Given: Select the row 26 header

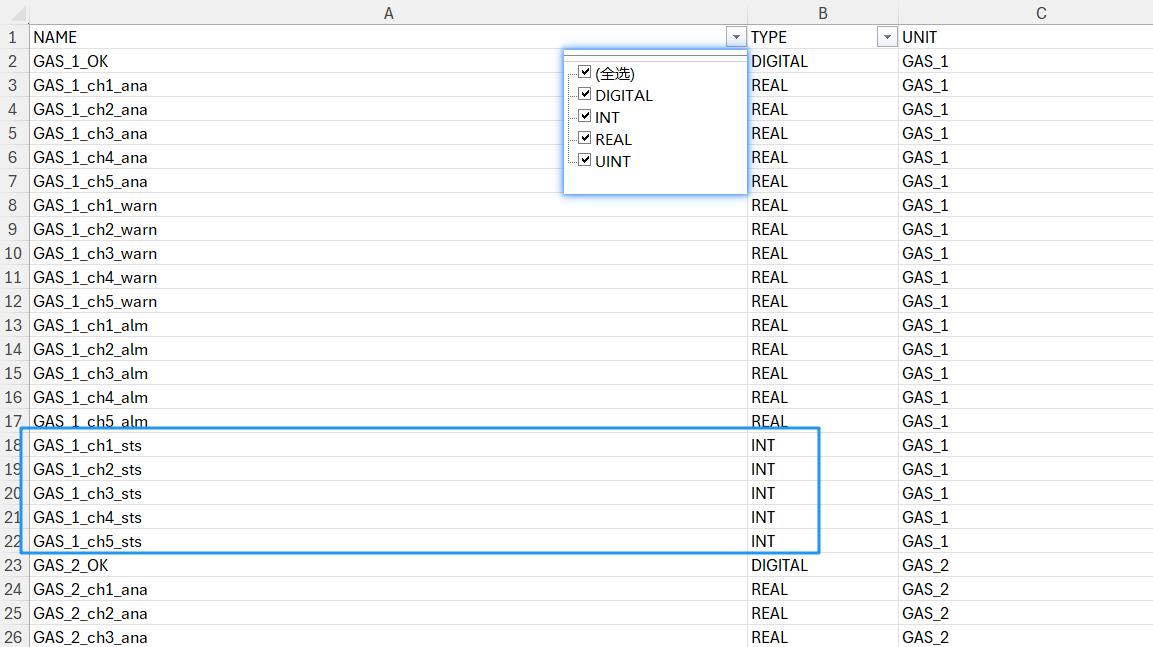Looking at the screenshot, I should click(x=14, y=637).
